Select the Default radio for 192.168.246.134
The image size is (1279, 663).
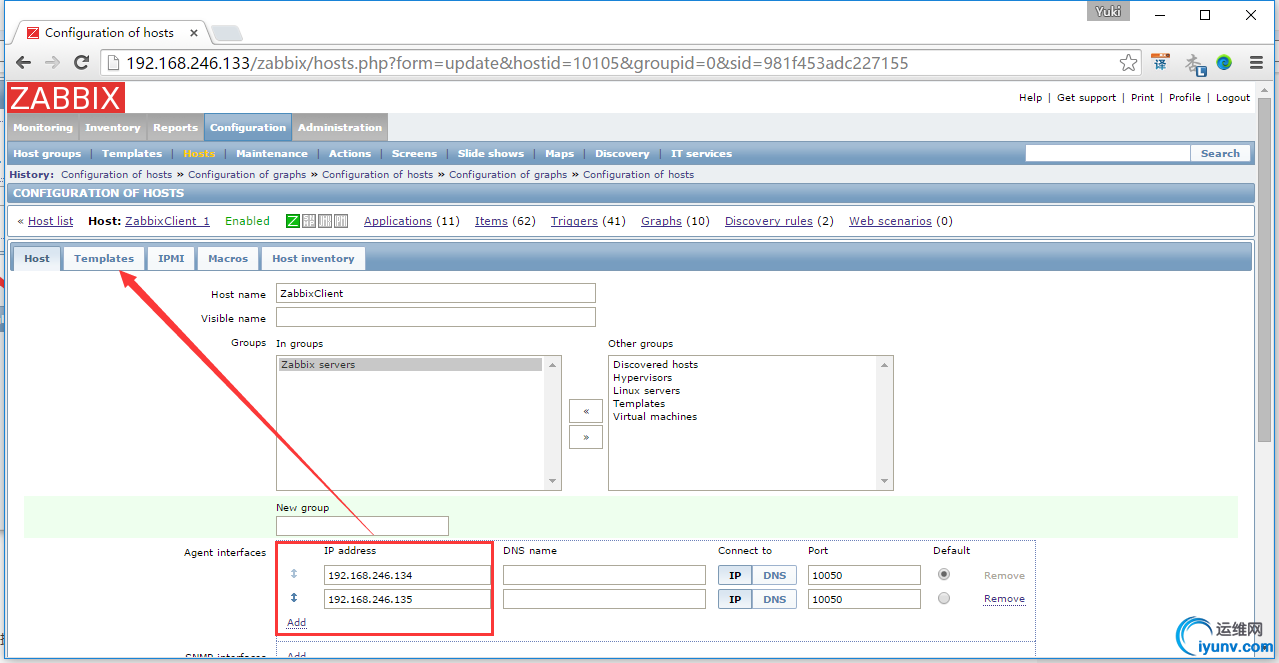pyautogui.click(x=944, y=574)
